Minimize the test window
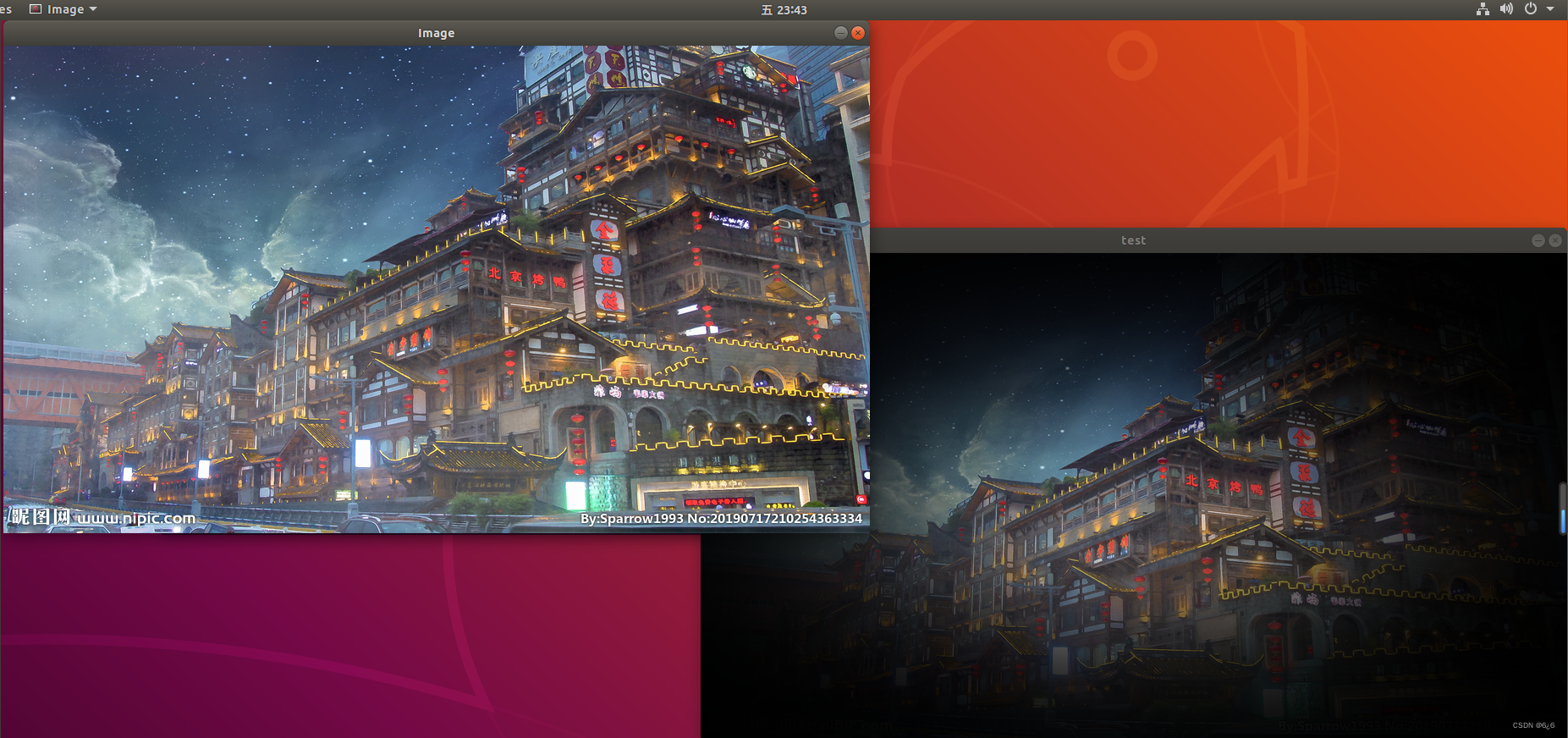 click(1538, 240)
